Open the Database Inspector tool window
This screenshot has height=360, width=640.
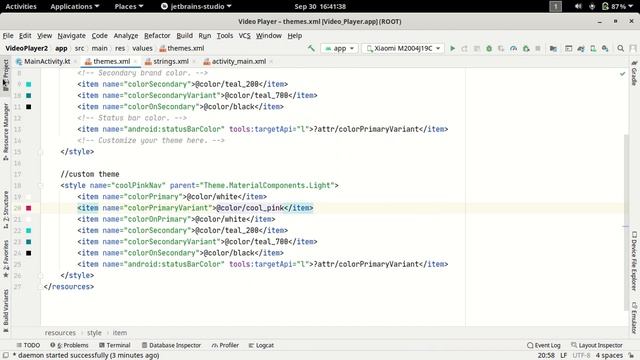click(x=171, y=345)
